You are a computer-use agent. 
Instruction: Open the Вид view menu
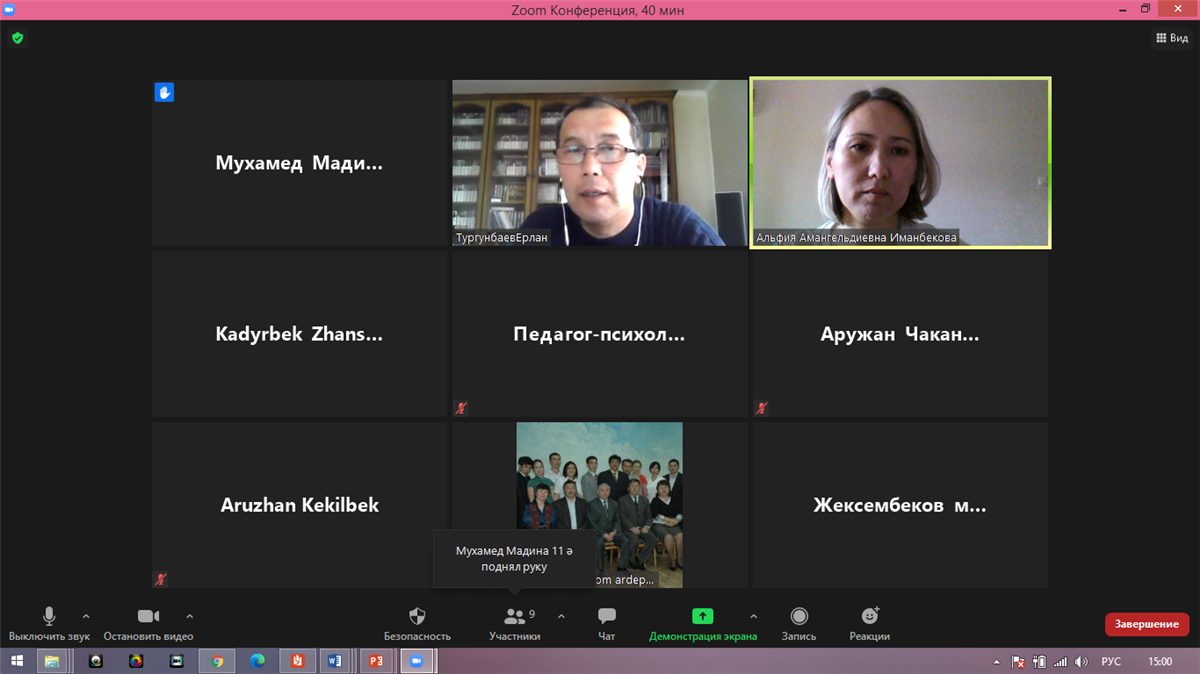coord(1172,38)
